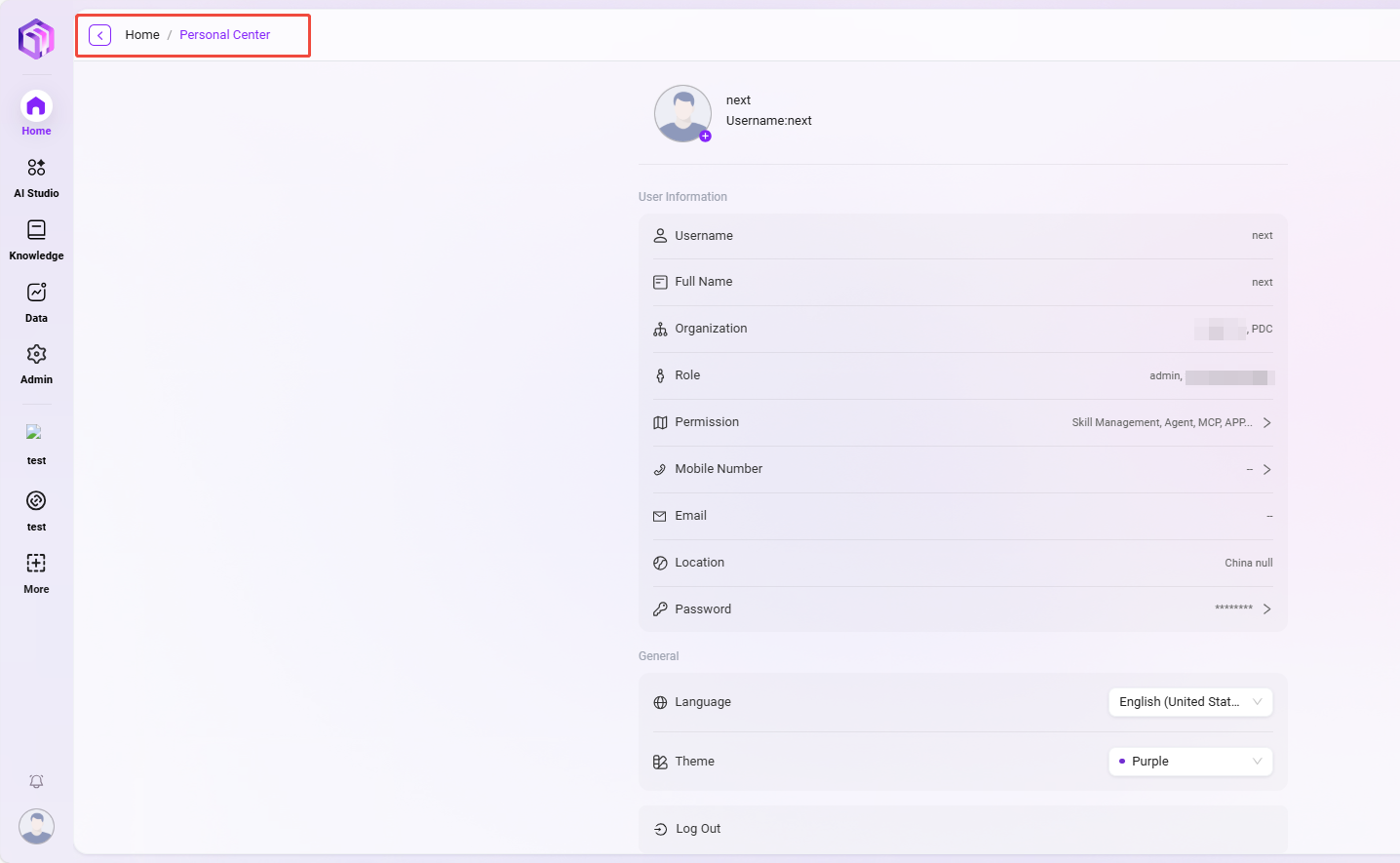Select the Home sidebar icon

pyautogui.click(x=36, y=106)
